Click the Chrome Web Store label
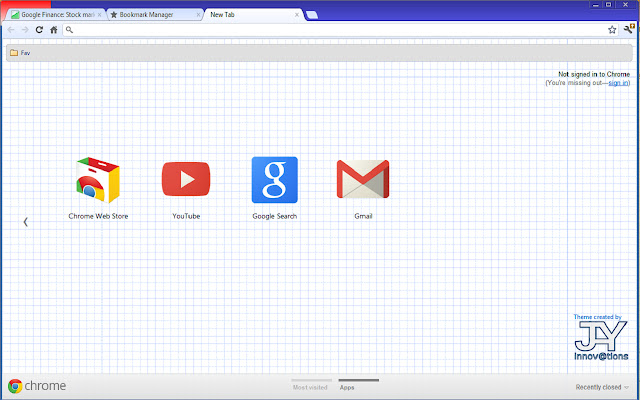Viewport: 640px width, 400px height. [98, 216]
